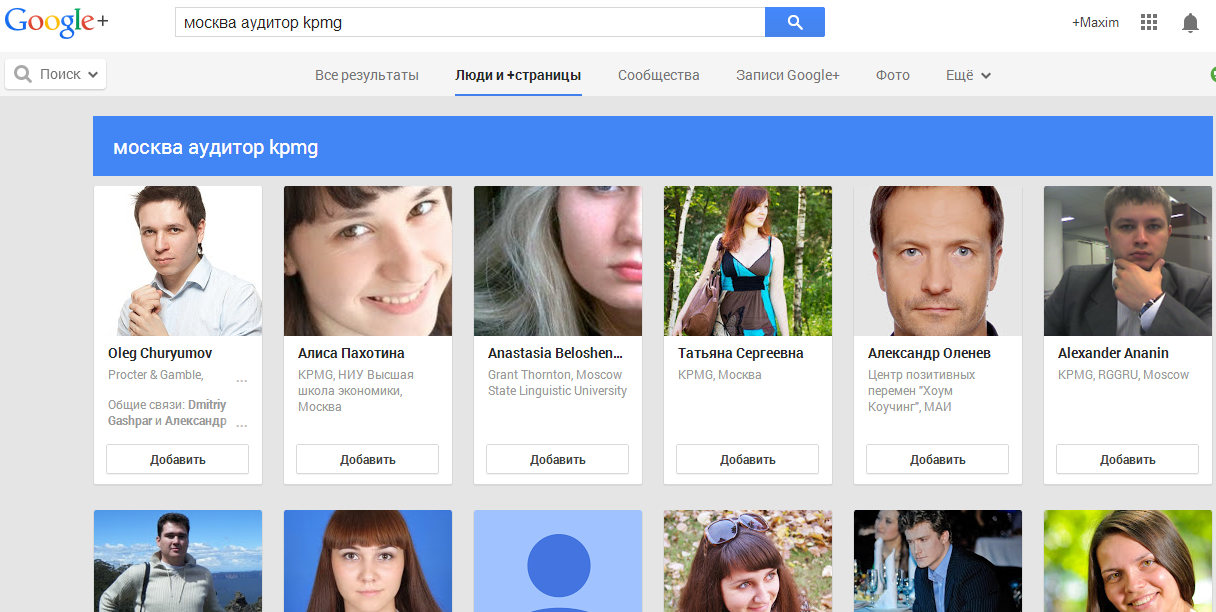Add Oleg Churyumov via Добавить button

pos(178,459)
